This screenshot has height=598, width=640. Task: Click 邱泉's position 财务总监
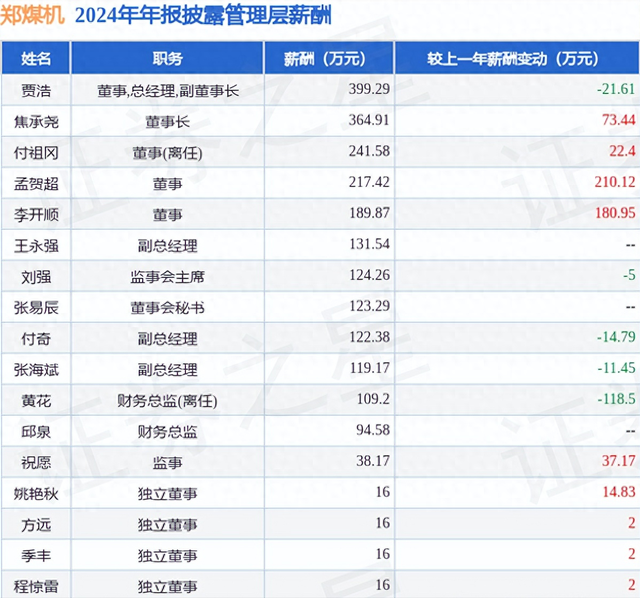tap(167, 431)
